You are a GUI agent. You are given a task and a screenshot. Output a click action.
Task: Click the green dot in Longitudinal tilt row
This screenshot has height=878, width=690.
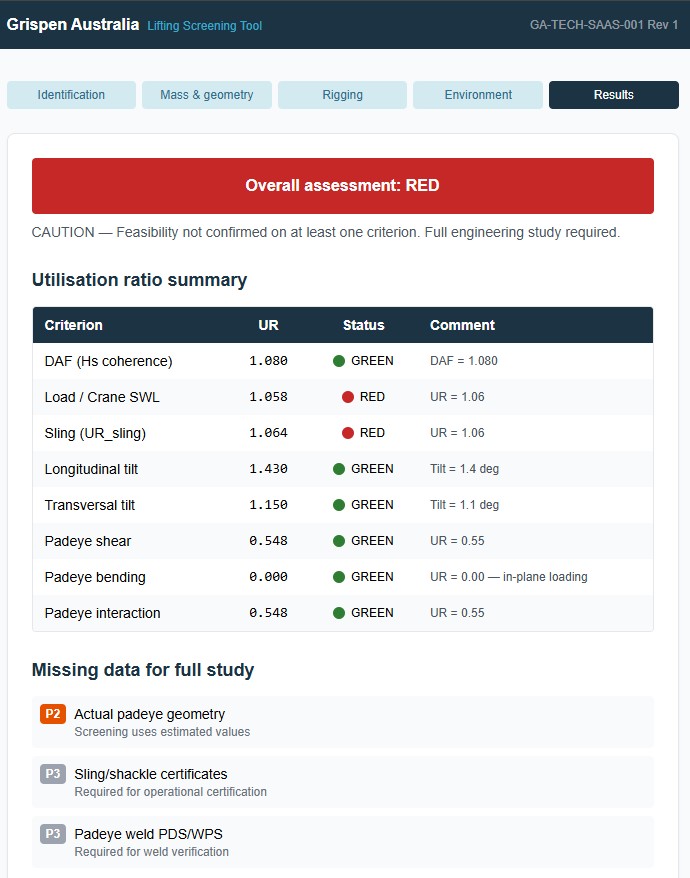pyautogui.click(x=339, y=469)
